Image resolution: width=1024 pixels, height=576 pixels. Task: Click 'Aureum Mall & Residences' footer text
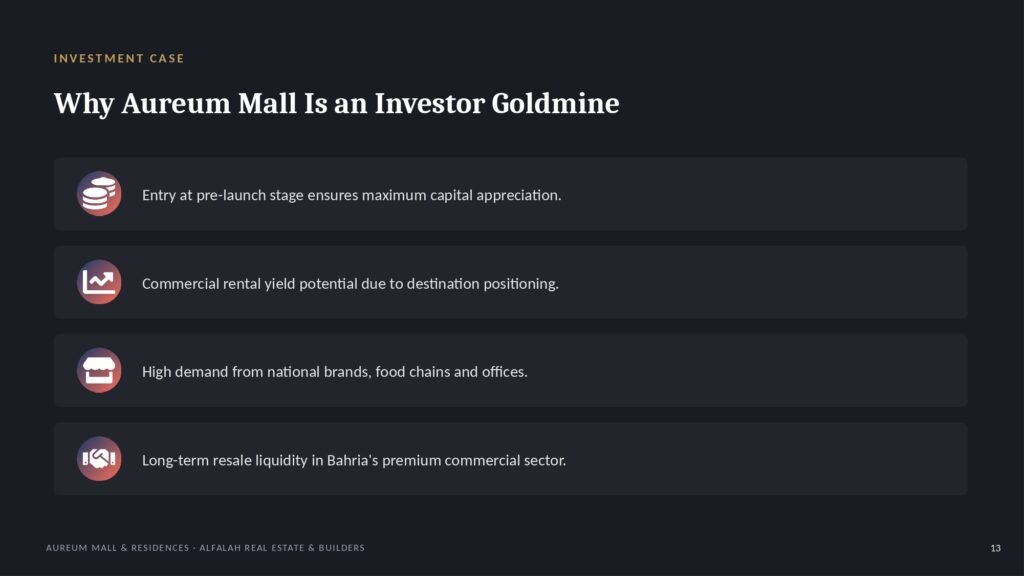pyautogui.click(x=118, y=548)
